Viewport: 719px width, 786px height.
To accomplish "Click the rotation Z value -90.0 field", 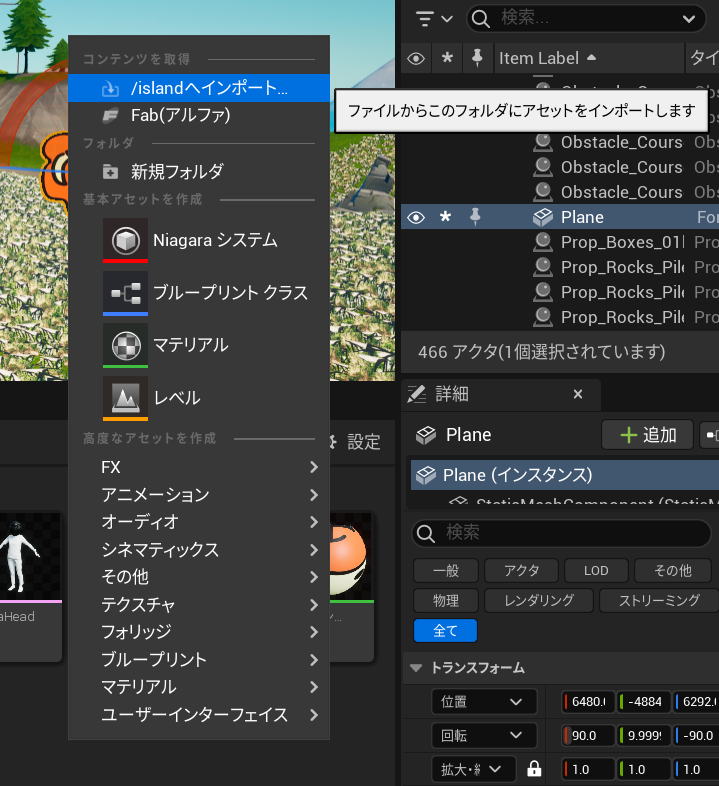I will (x=696, y=736).
